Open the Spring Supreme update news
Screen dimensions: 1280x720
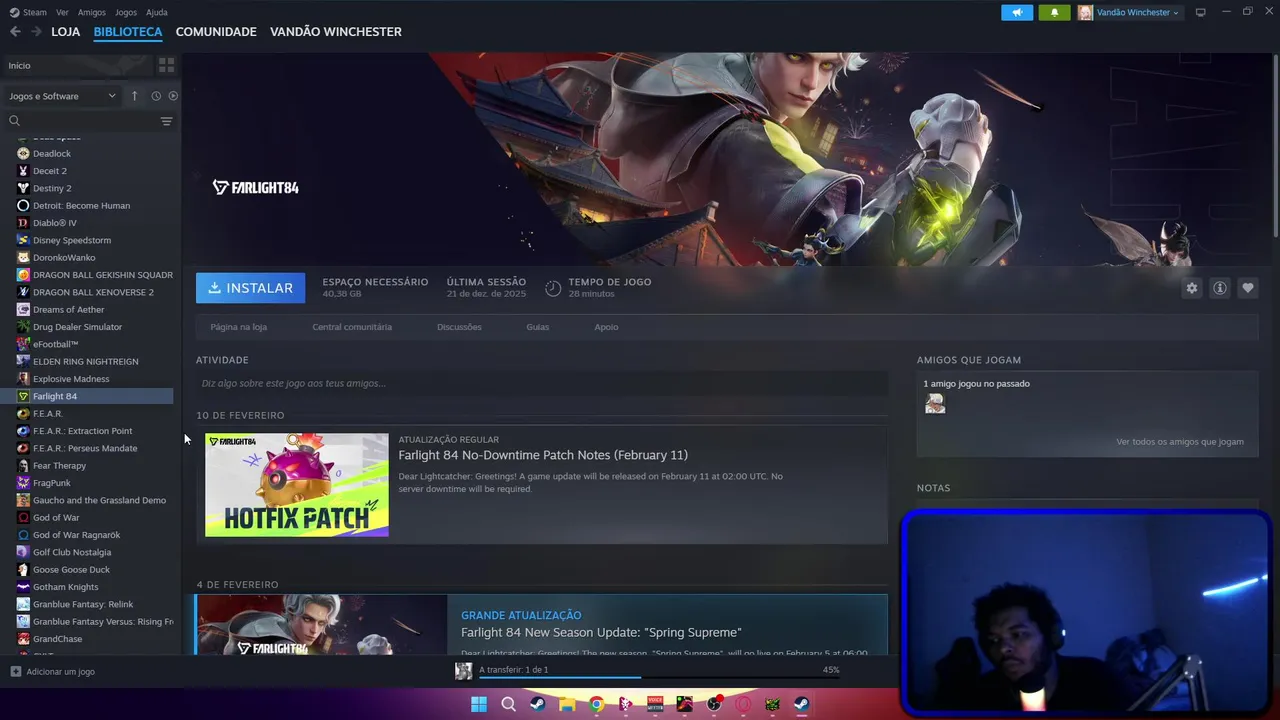pyautogui.click(x=601, y=632)
